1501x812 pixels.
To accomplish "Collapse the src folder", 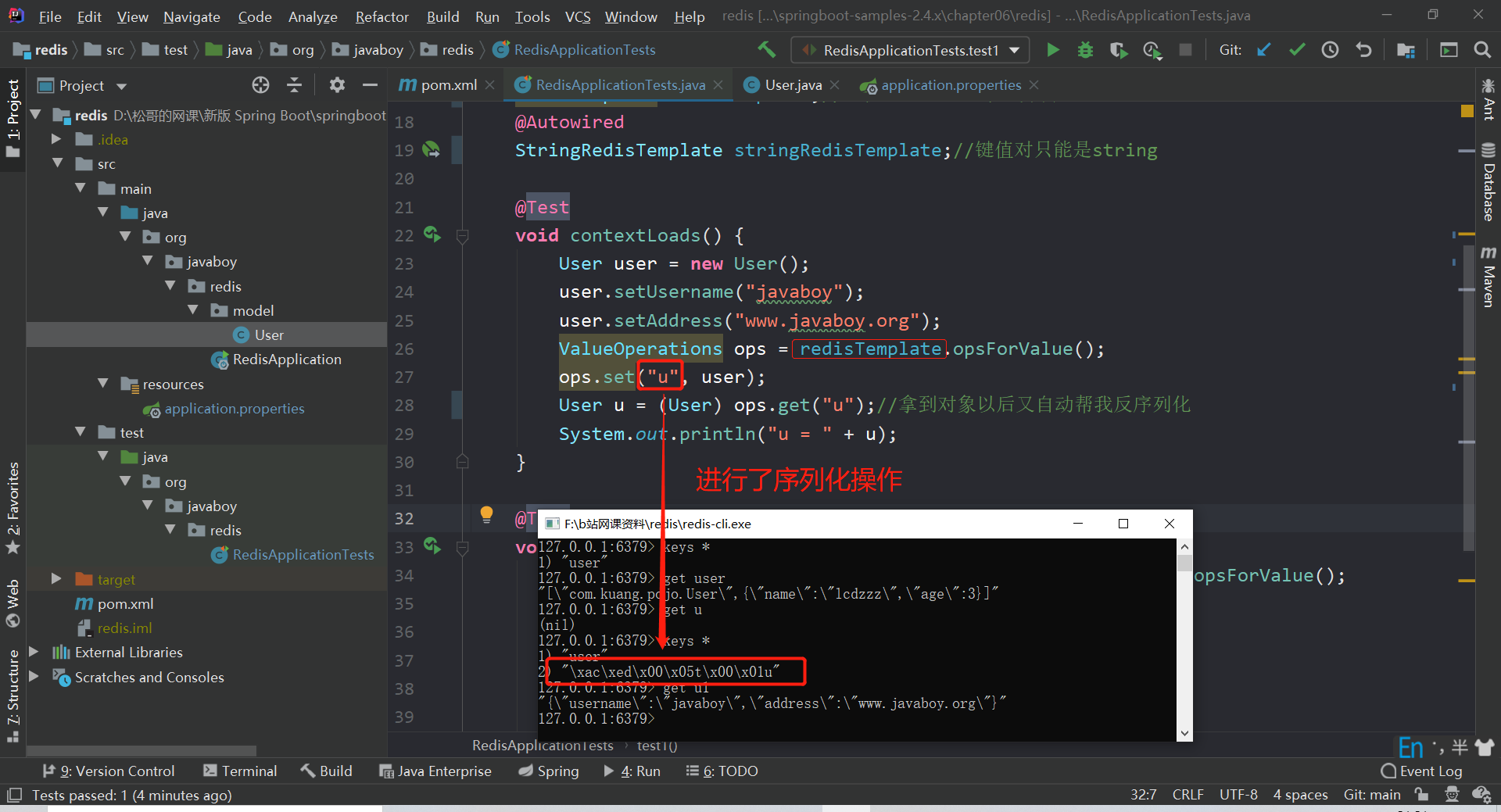I will pos(57,163).
